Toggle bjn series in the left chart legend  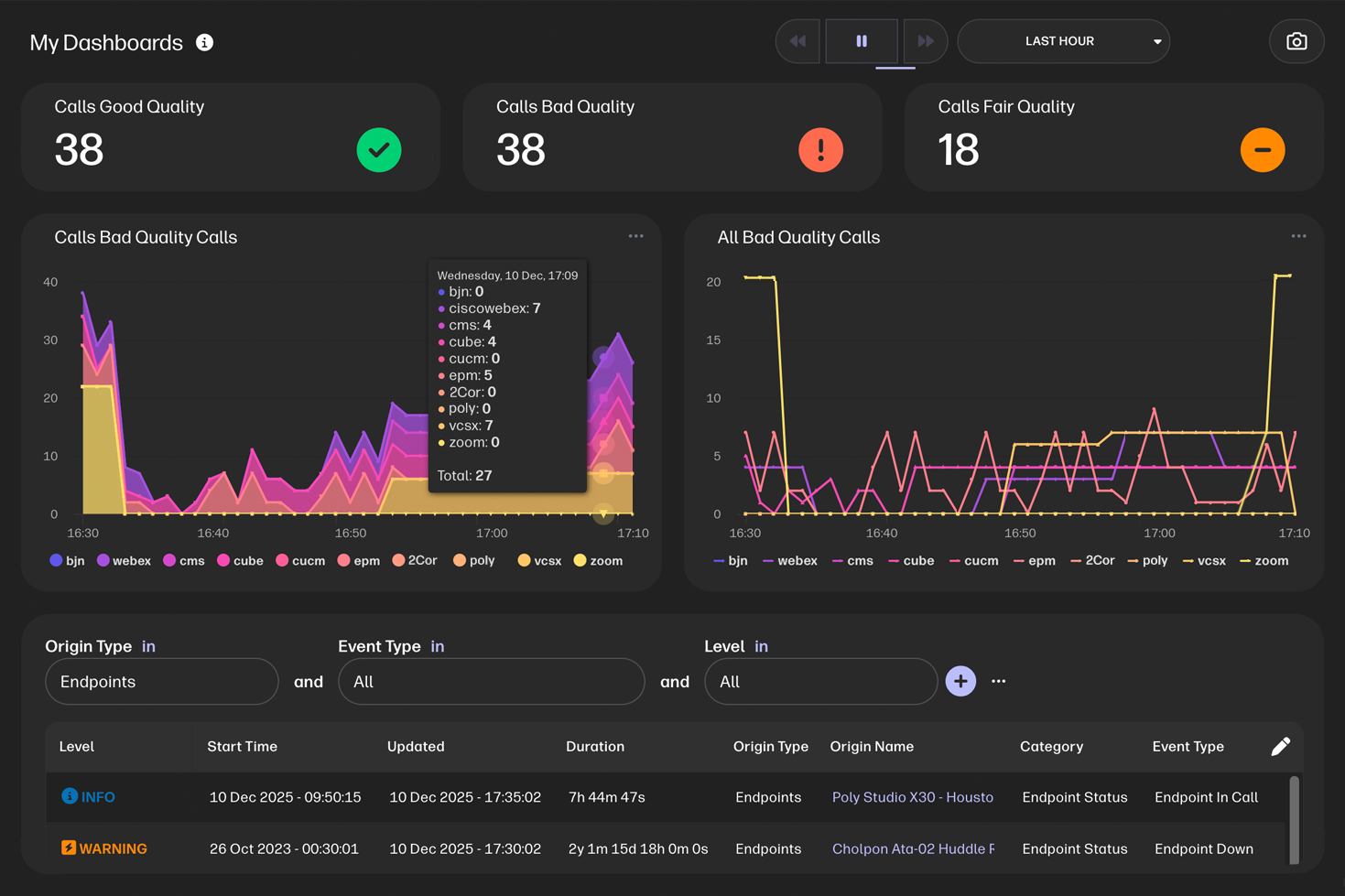pyautogui.click(x=67, y=561)
